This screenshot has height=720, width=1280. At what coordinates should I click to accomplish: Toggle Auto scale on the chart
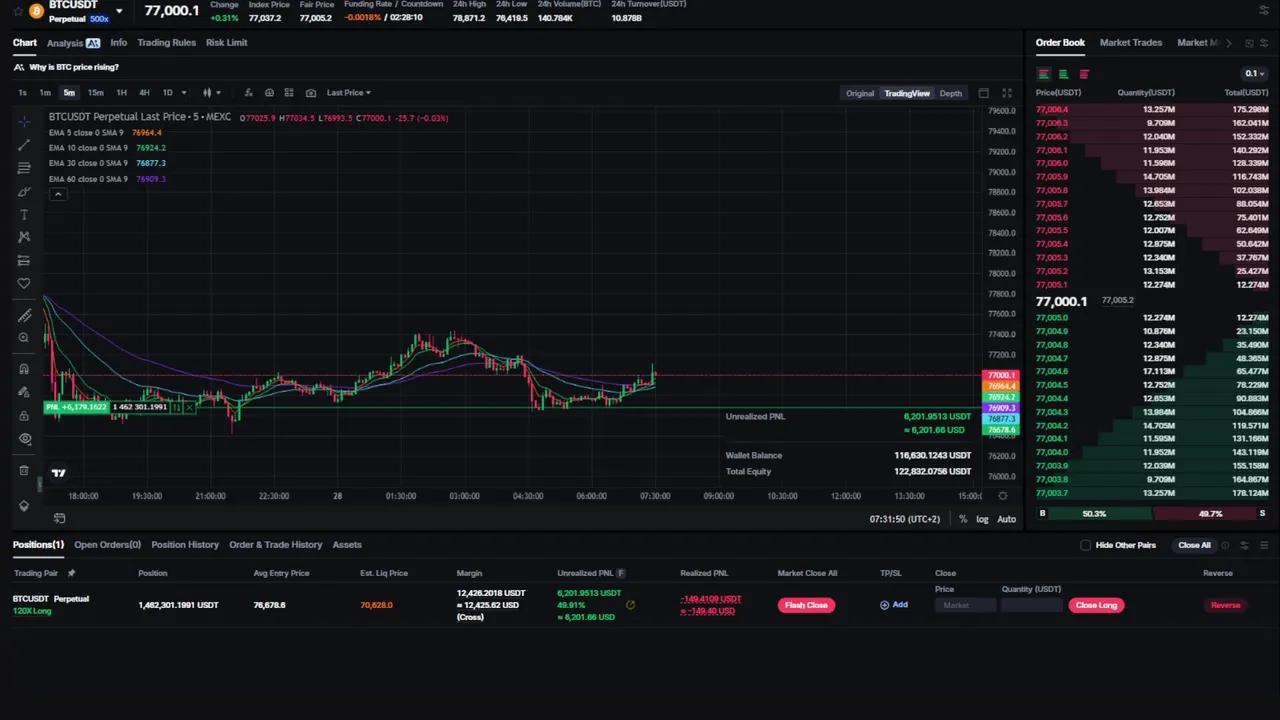[1006, 519]
